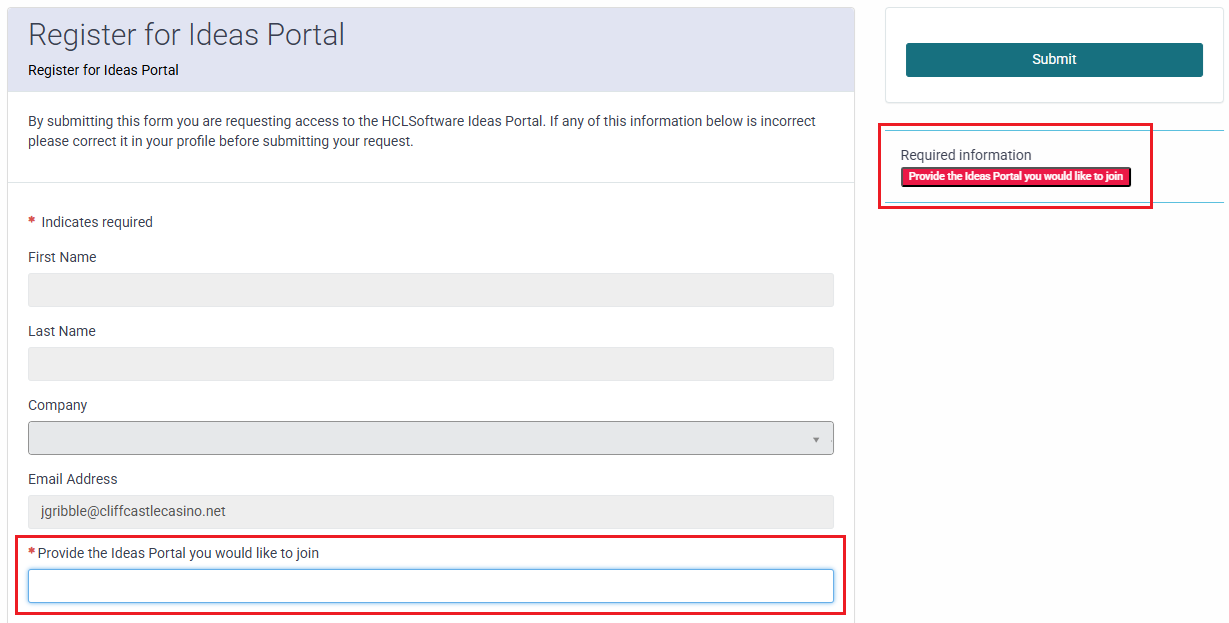
Task: Focus the First Name text field
Action: (430, 290)
